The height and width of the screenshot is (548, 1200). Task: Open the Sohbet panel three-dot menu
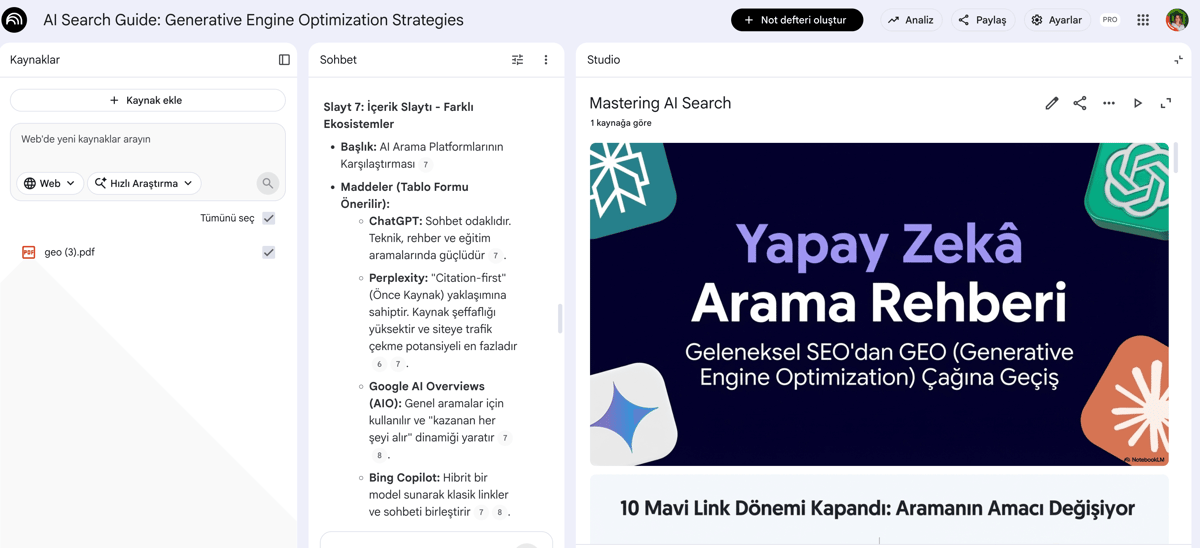point(546,60)
